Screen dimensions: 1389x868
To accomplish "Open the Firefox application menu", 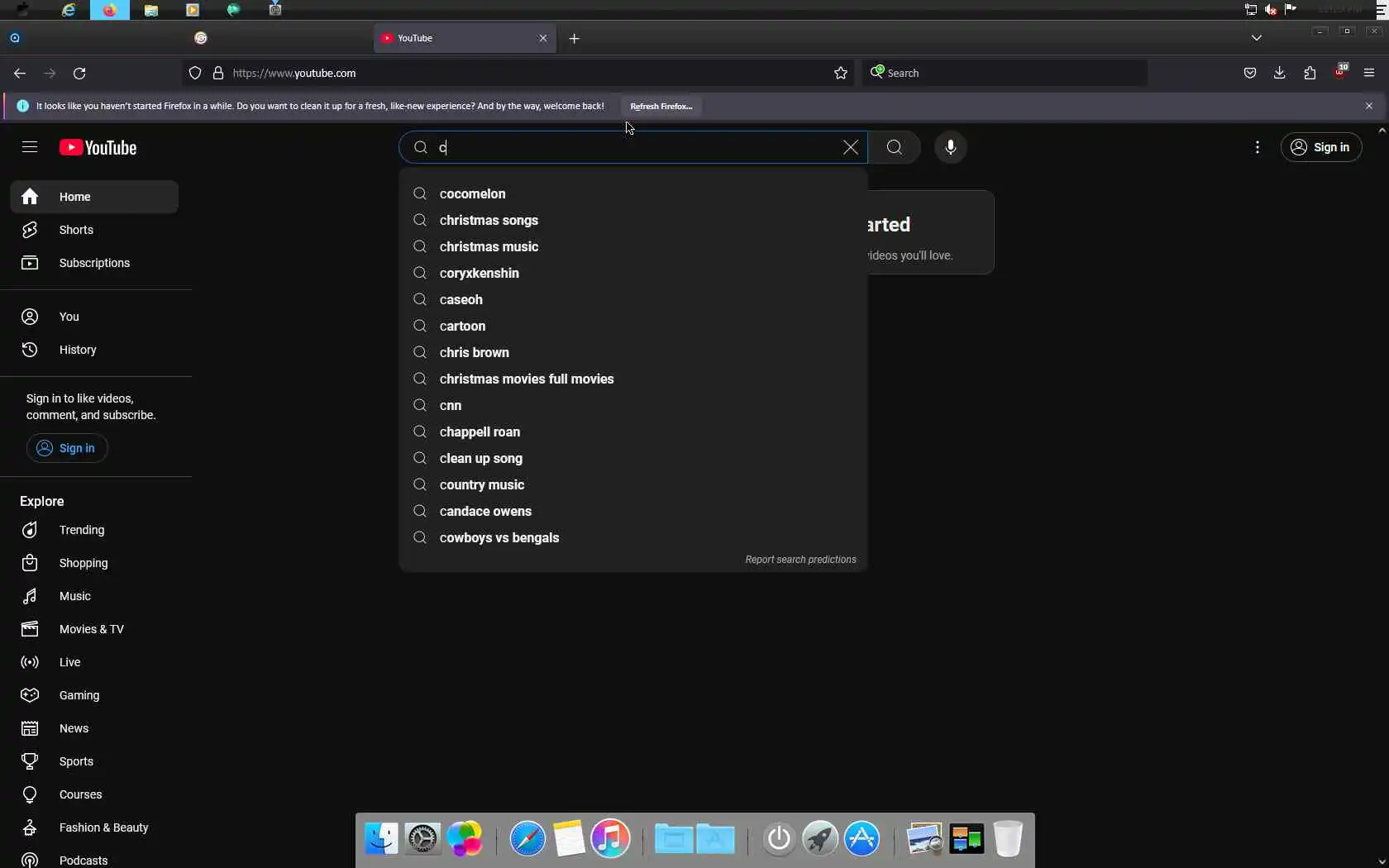I will (x=1369, y=74).
